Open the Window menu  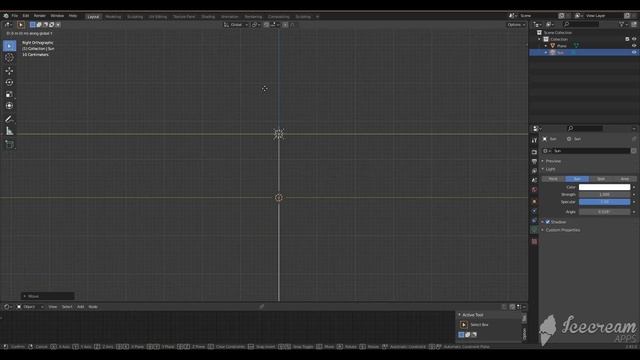pyautogui.click(x=57, y=16)
